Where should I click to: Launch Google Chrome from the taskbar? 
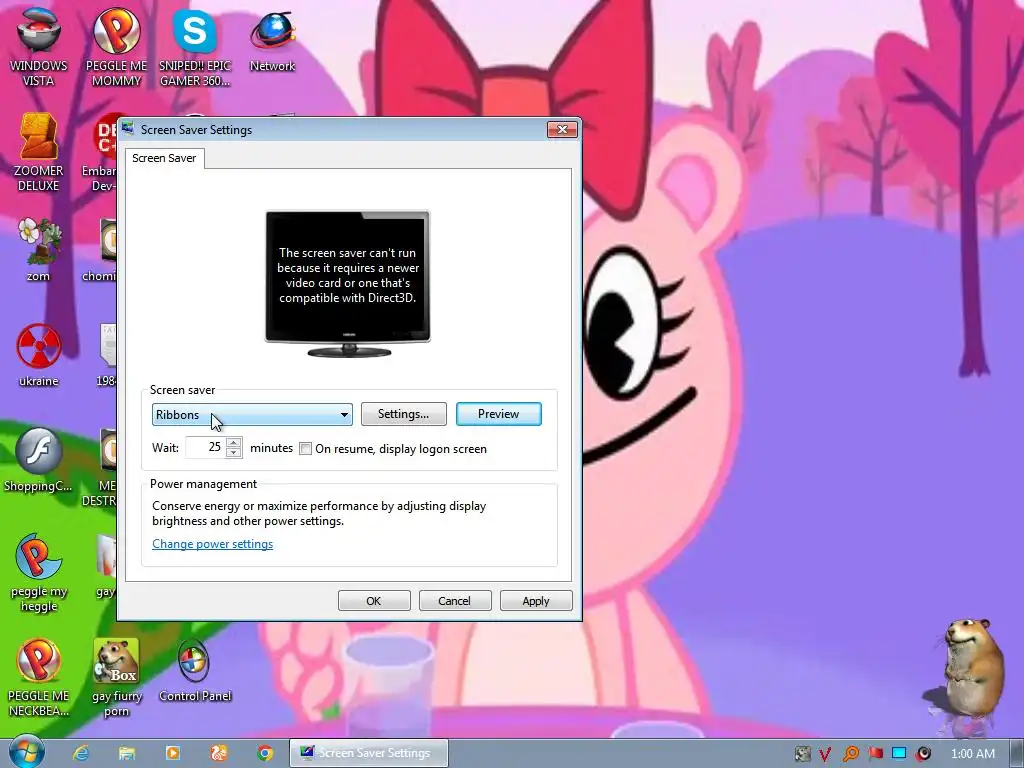(x=264, y=753)
